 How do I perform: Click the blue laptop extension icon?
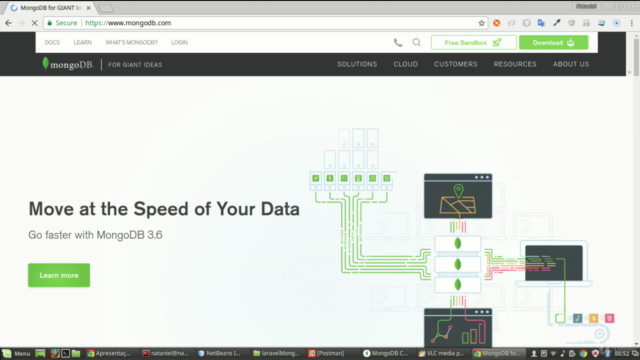click(x=602, y=23)
